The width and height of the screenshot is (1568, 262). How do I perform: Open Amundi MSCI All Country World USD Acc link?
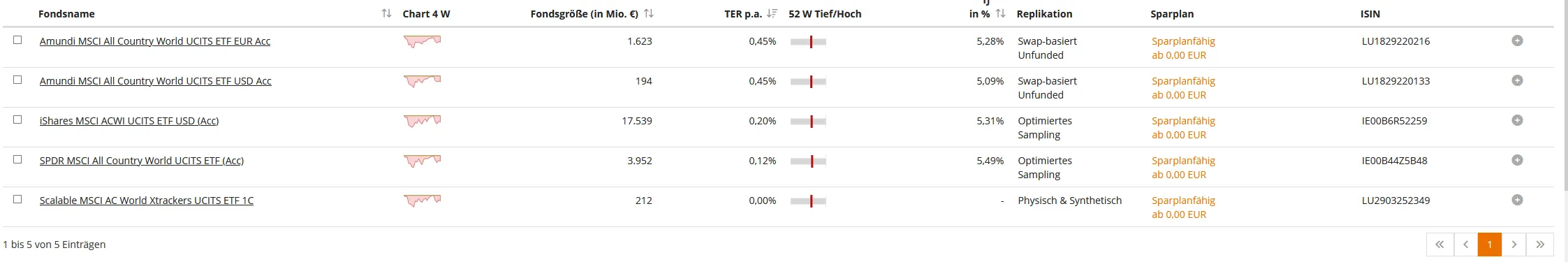click(156, 81)
